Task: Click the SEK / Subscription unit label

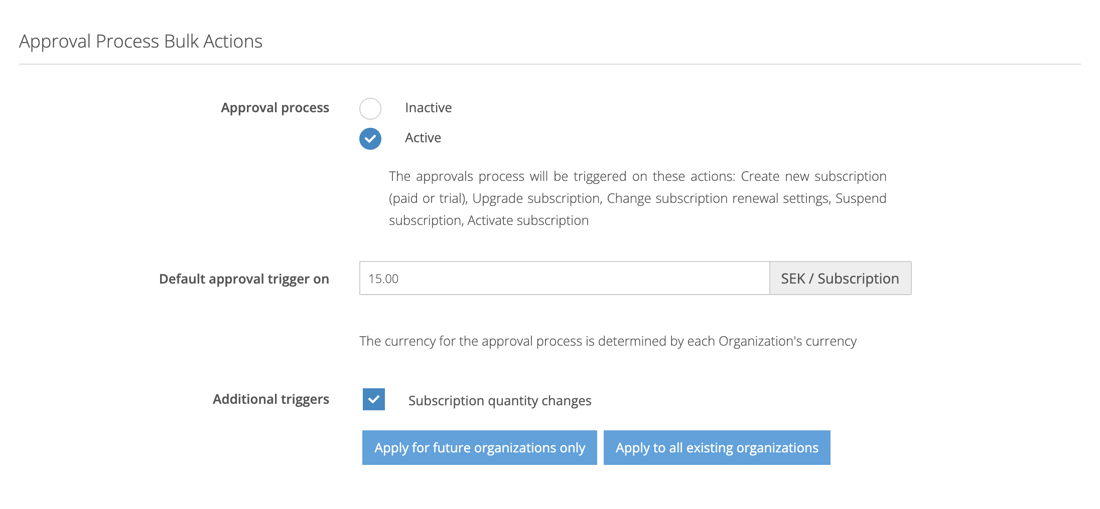Action: 840,278
